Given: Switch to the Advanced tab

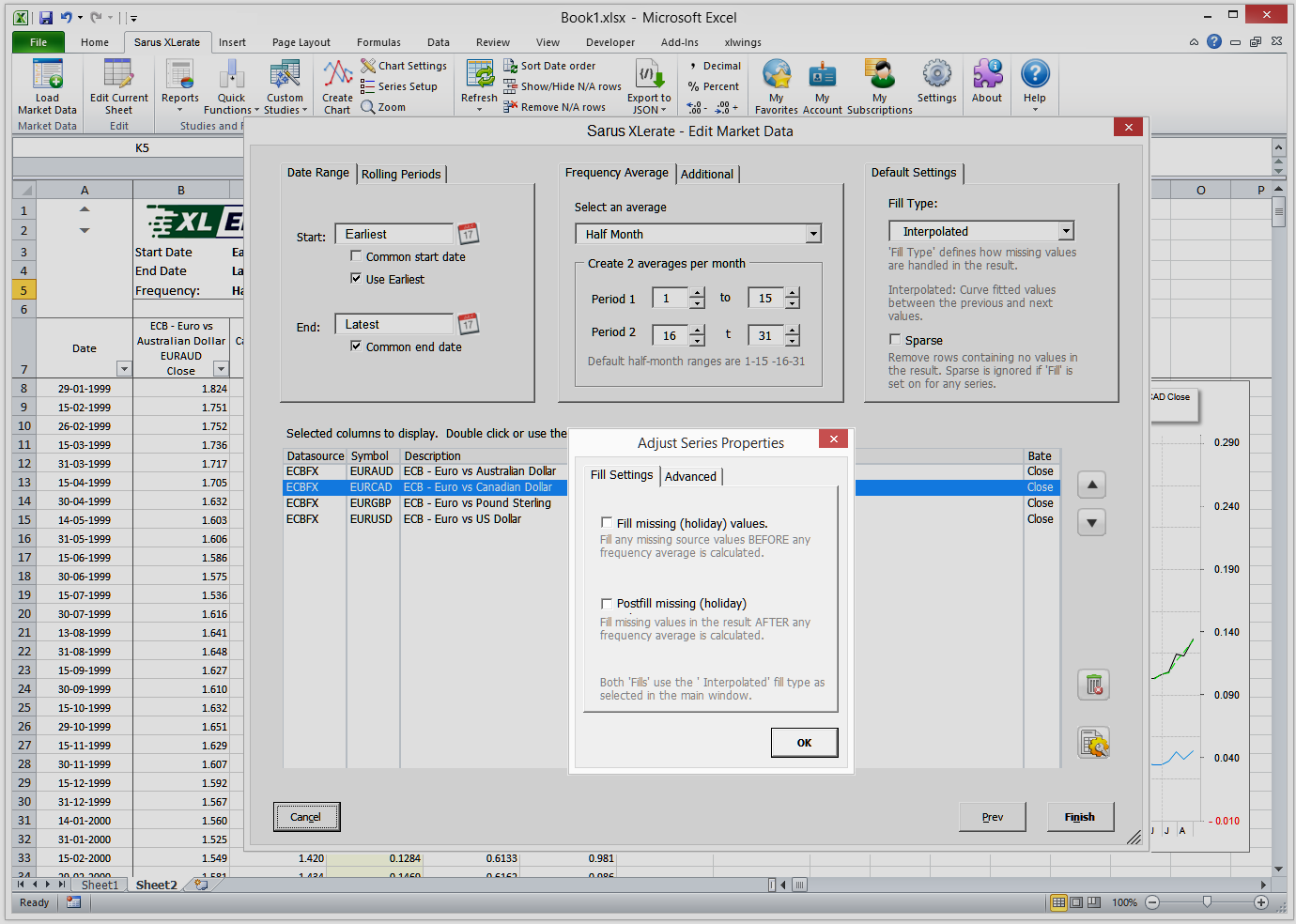Looking at the screenshot, I should [x=690, y=477].
